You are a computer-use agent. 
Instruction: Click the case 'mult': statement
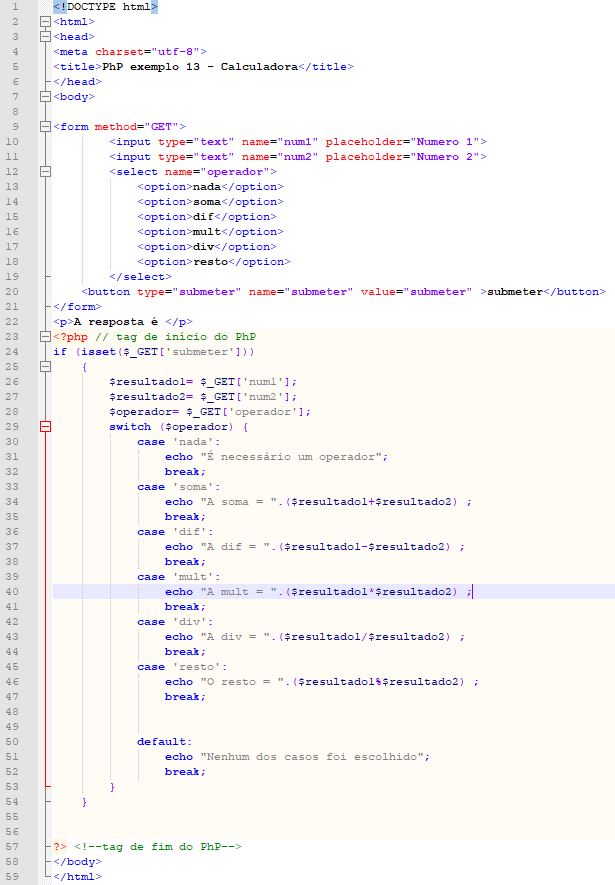(179, 577)
